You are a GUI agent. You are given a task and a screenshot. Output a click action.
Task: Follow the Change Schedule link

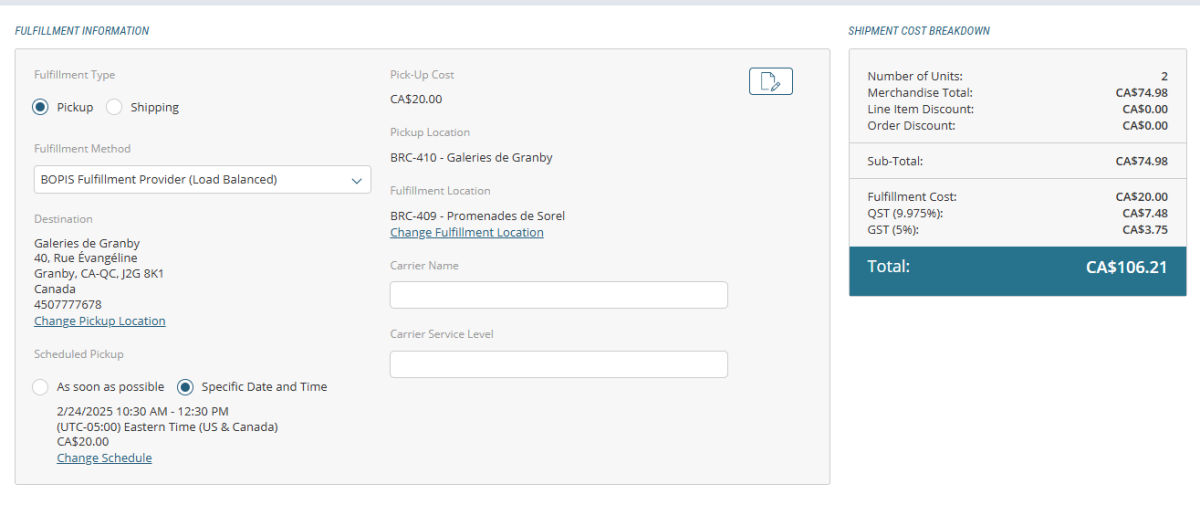coord(104,458)
